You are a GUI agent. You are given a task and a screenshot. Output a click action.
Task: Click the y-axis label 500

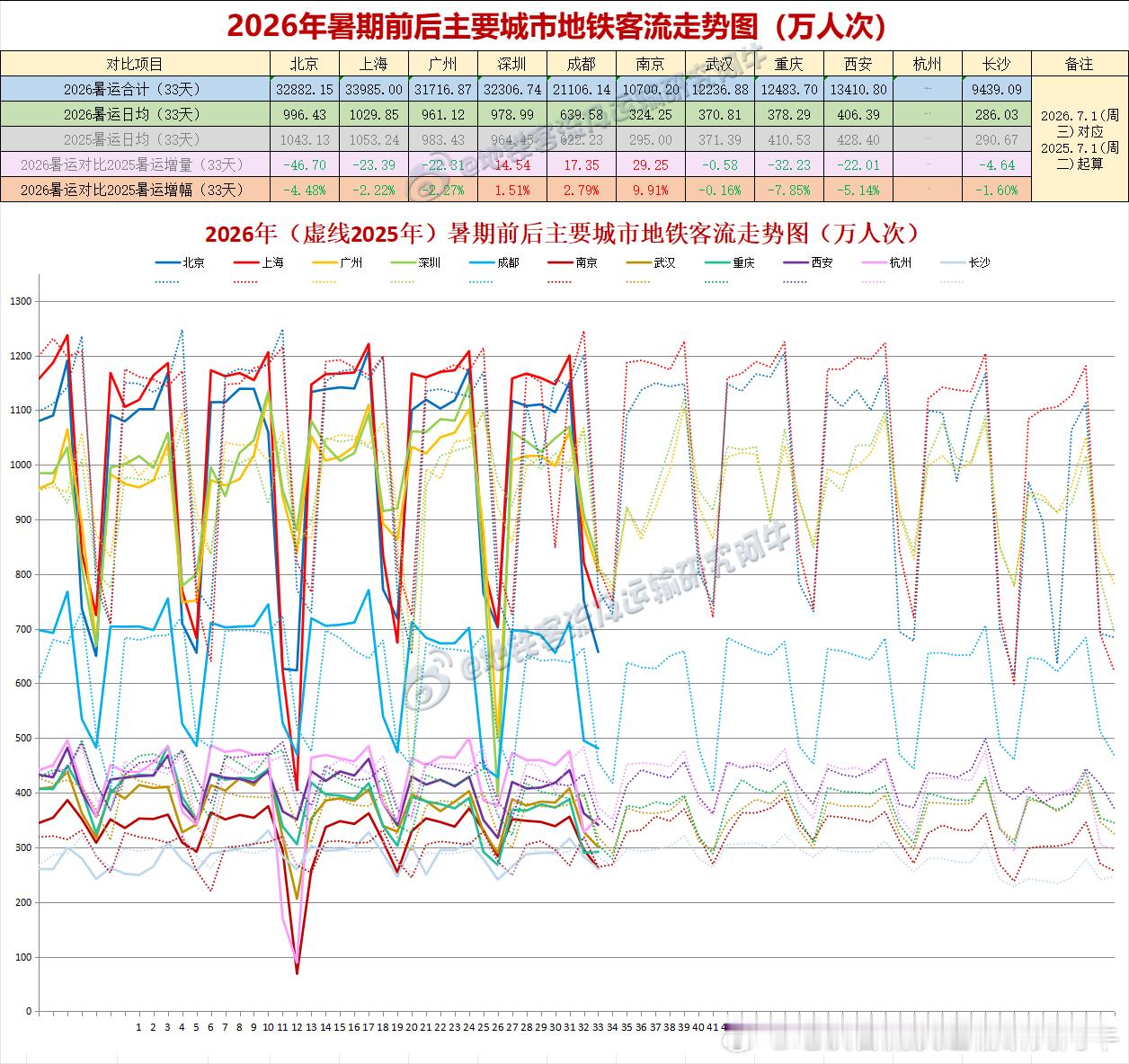point(23,739)
